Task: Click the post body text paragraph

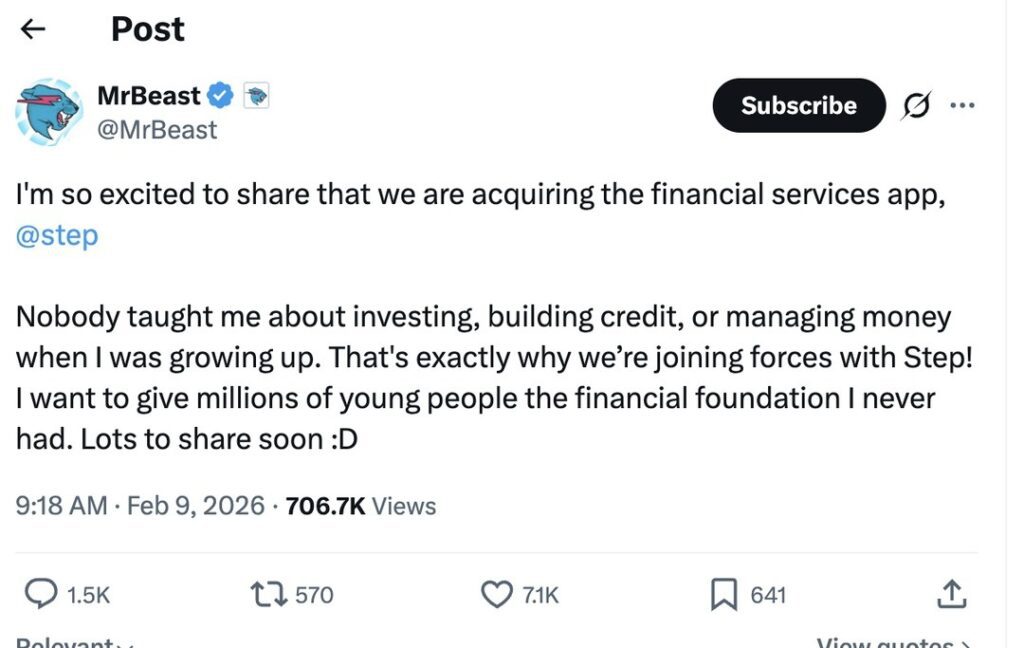Action: pyautogui.click(x=480, y=378)
